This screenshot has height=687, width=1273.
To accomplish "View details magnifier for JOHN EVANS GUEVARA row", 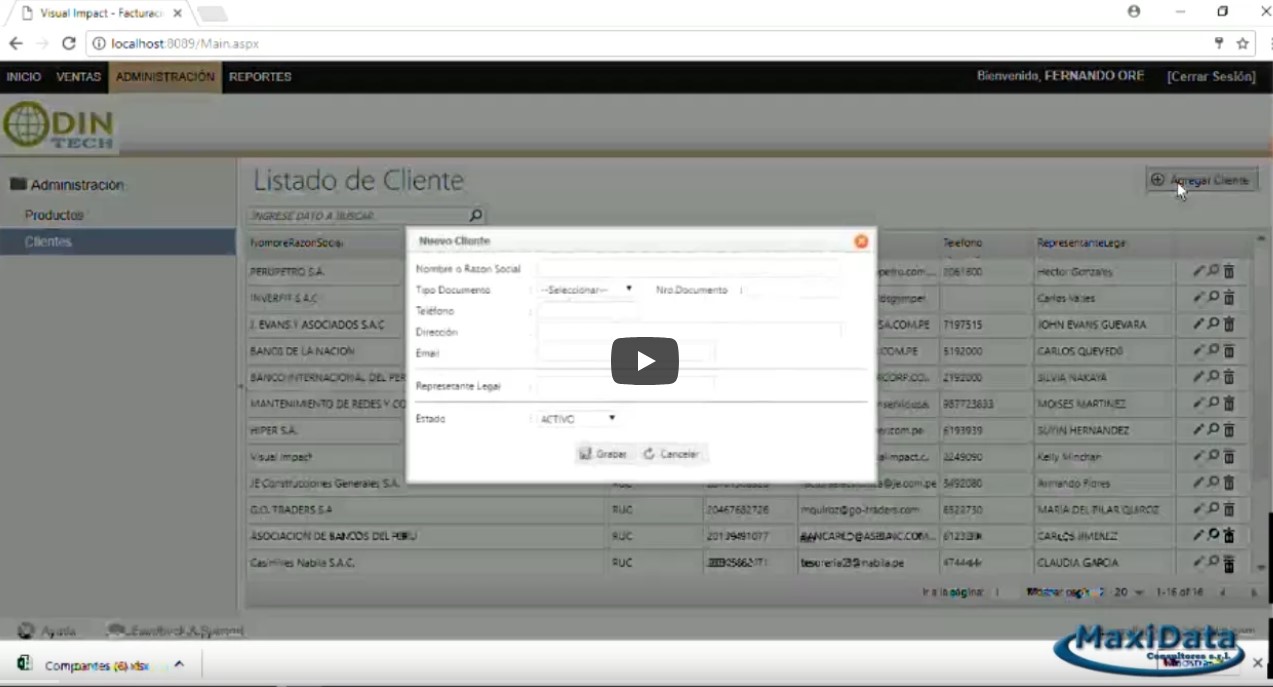I will [x=1213, y=324].
